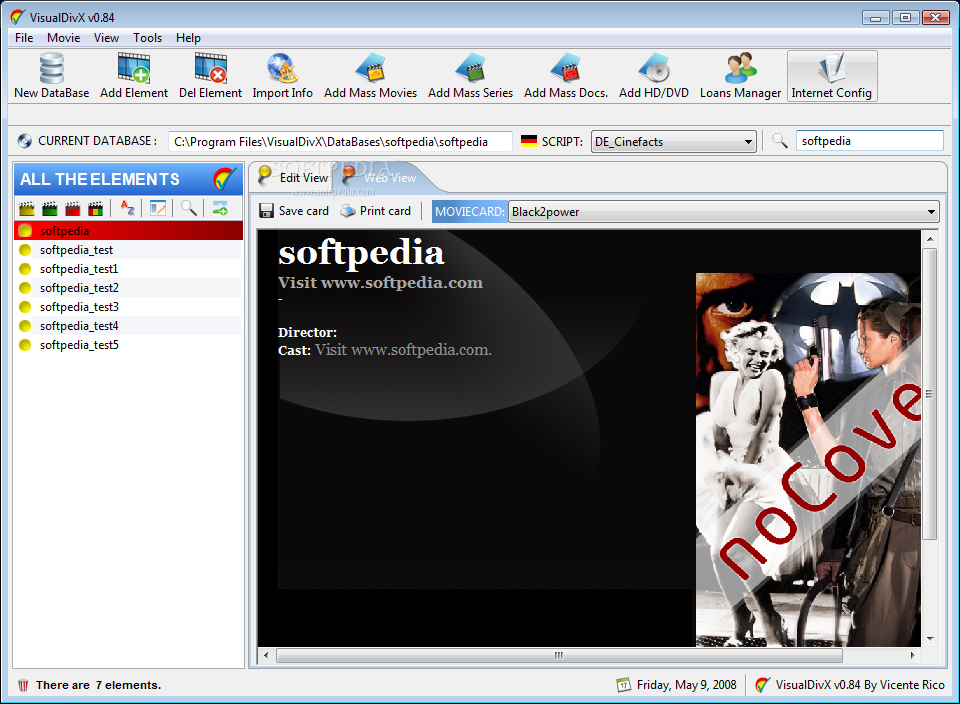Open the Tools menu
The width and height of the screenshot is (960, 704).
pos(148,38)
